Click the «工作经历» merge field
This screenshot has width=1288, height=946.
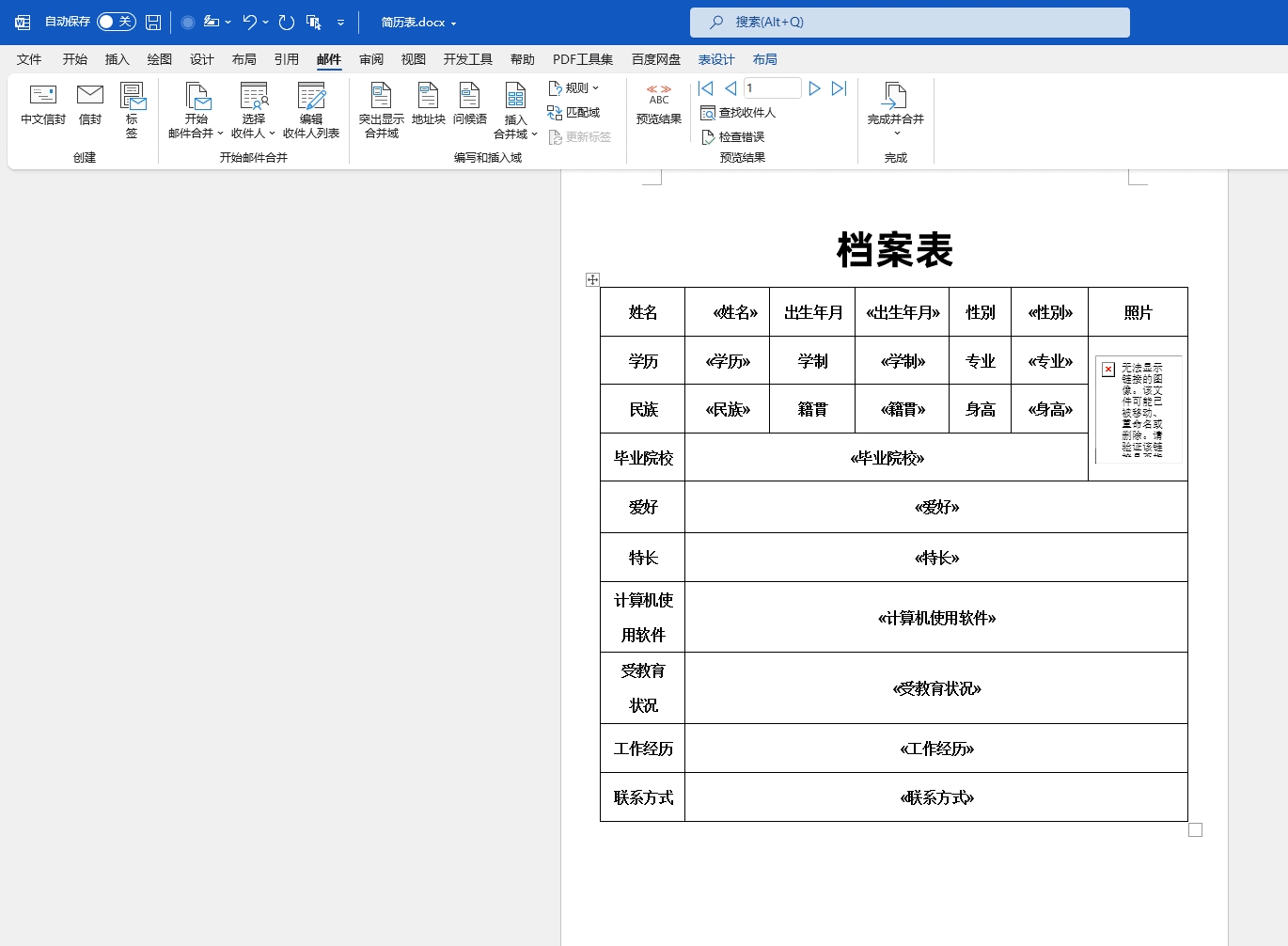tap(937, 749)
